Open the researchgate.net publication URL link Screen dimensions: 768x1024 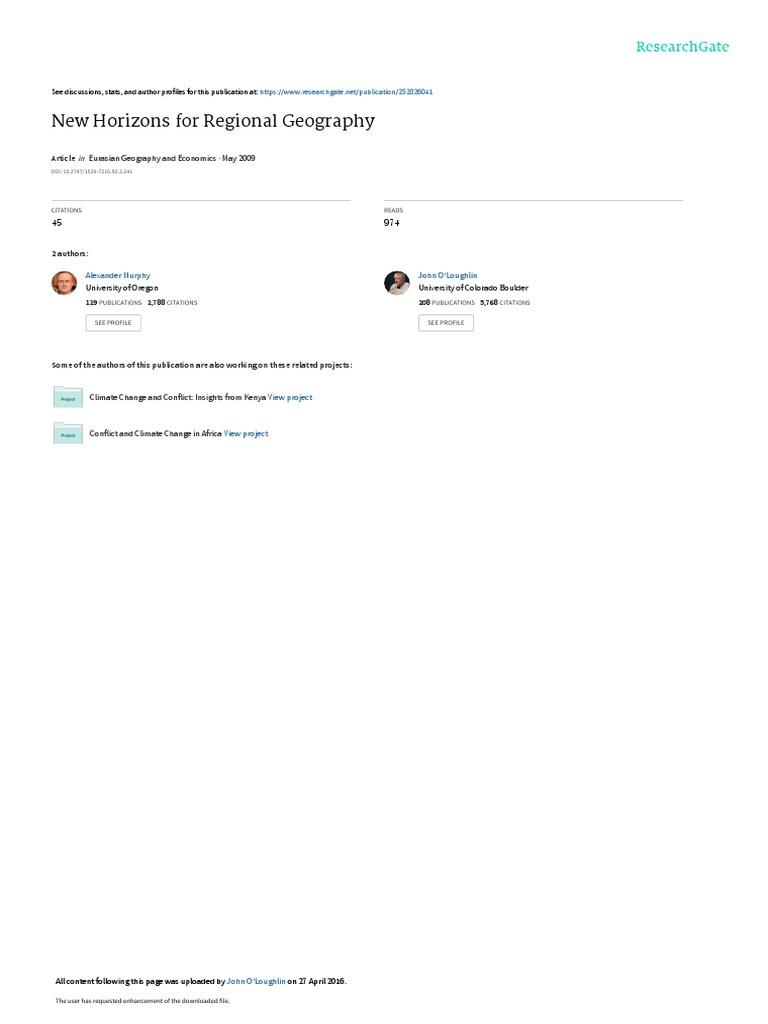point(346,92)
